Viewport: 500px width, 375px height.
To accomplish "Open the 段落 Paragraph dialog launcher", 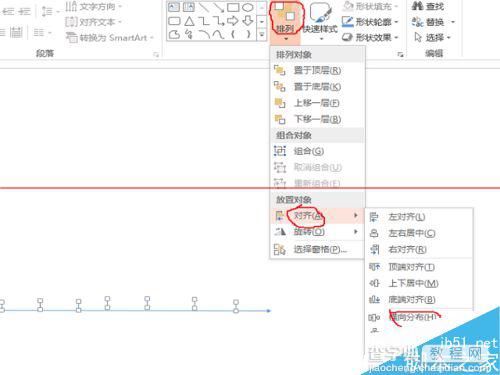I will tap(156, 55).
